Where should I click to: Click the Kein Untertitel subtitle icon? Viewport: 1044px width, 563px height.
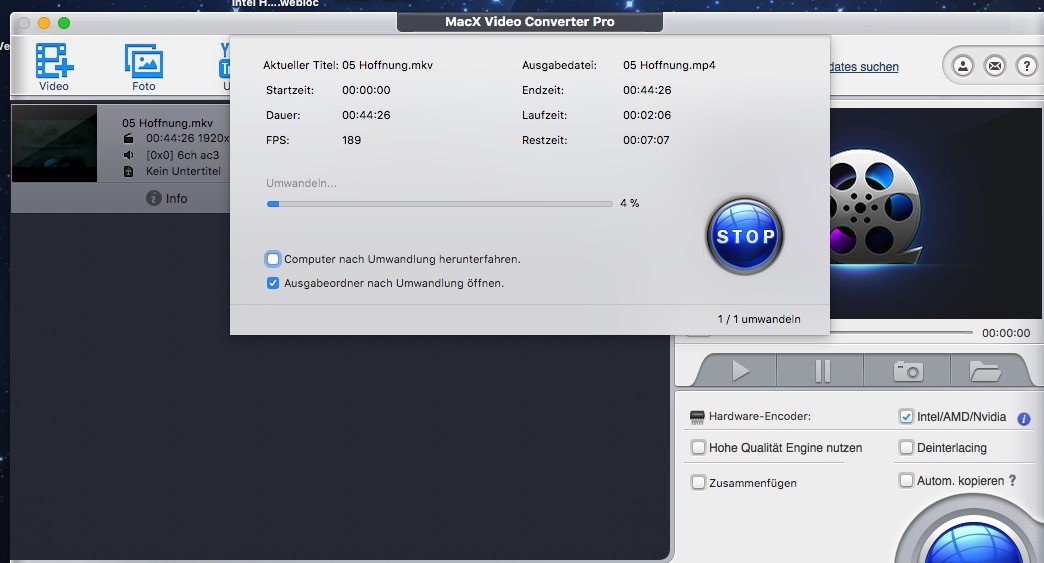129,171
